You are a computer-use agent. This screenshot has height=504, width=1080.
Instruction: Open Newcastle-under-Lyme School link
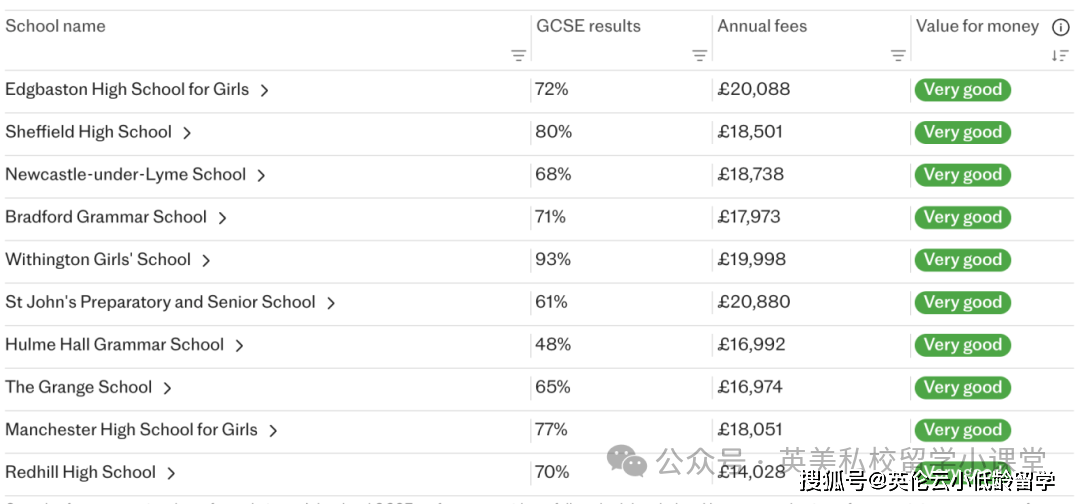[x=125, y=175]
